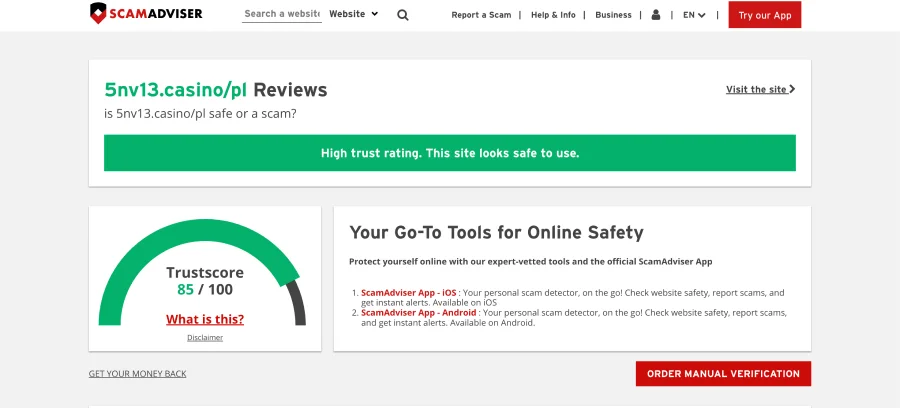Click the green High trust rating banner
Viewport: 900px width, 408px height.
(x=449, y=153)
